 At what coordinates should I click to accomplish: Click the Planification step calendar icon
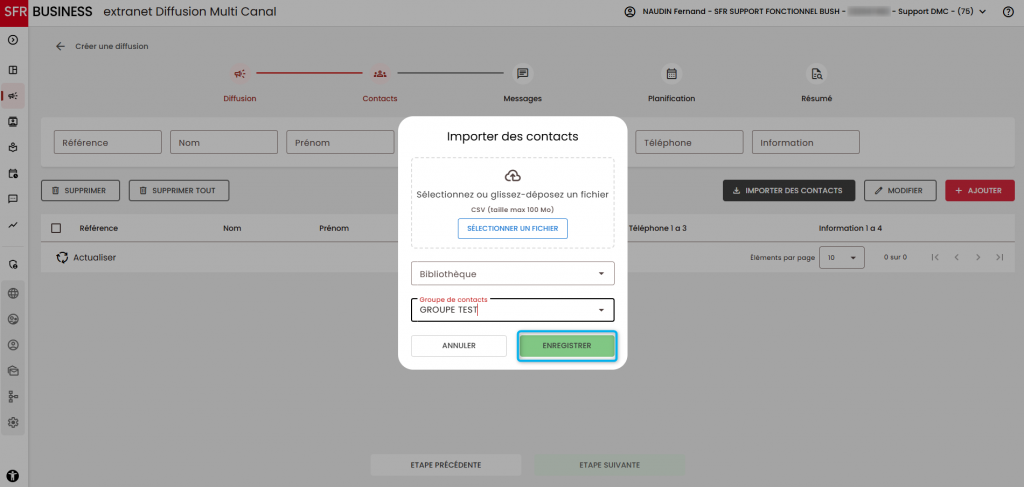point(671,73)
